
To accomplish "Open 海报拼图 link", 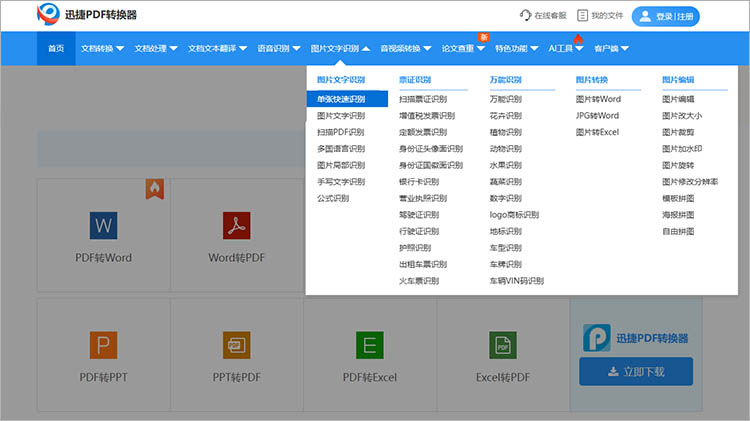I will click(x=678, y=215).
